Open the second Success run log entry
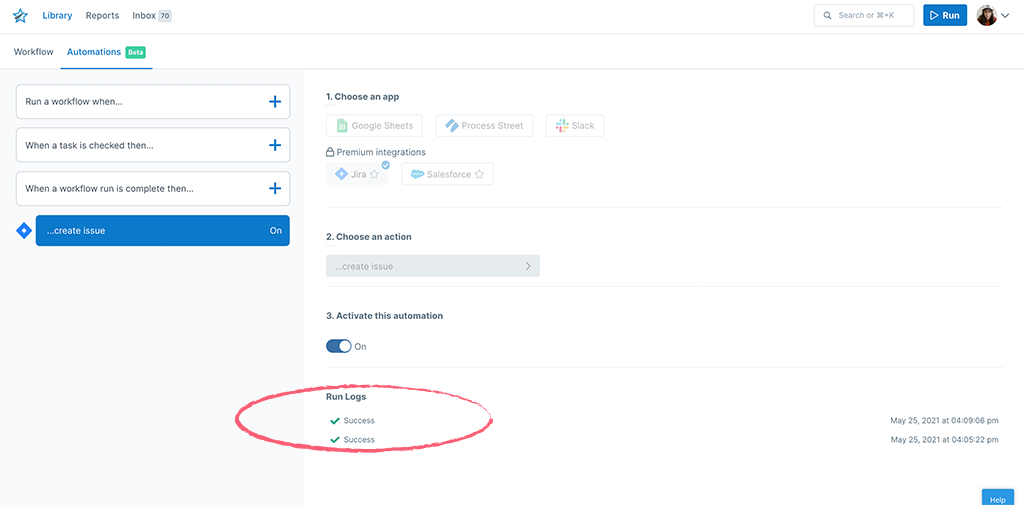The width and height of the screenshot is (1024, 505). point(353,440)
